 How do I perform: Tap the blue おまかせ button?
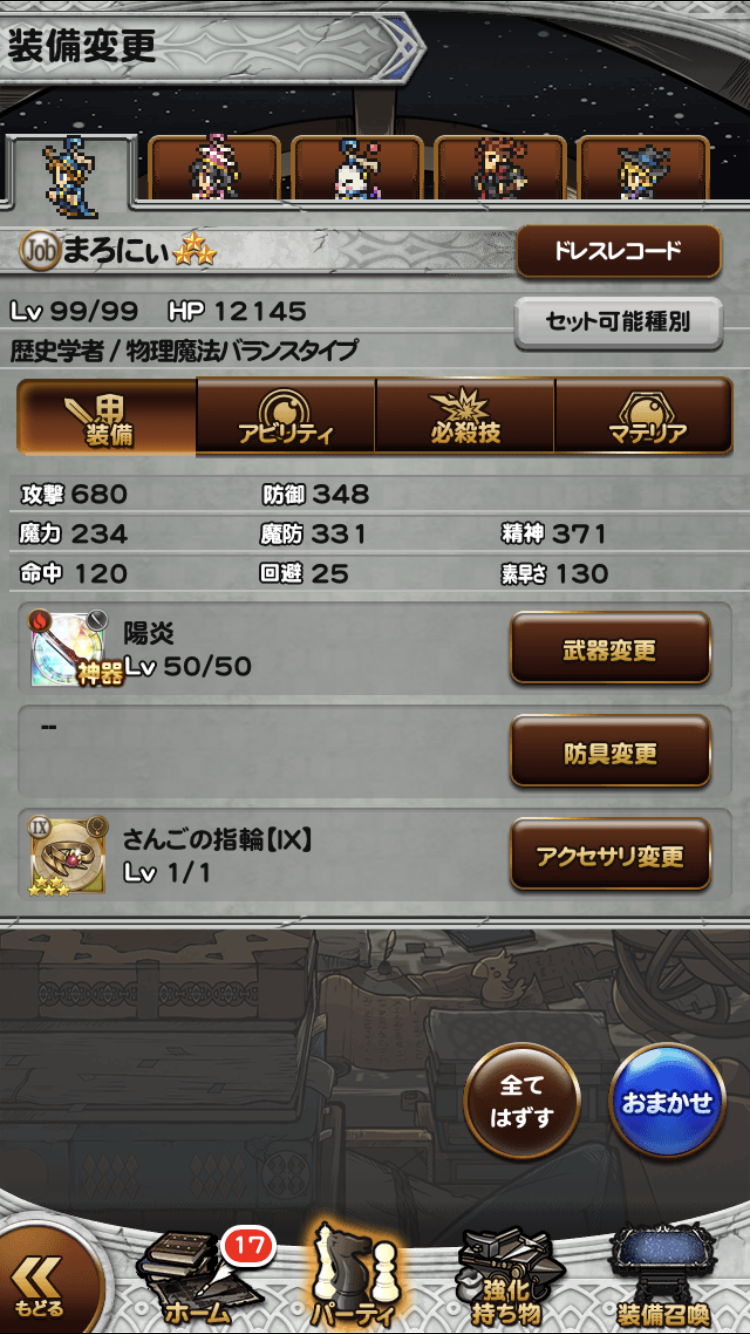[667, 1101]
